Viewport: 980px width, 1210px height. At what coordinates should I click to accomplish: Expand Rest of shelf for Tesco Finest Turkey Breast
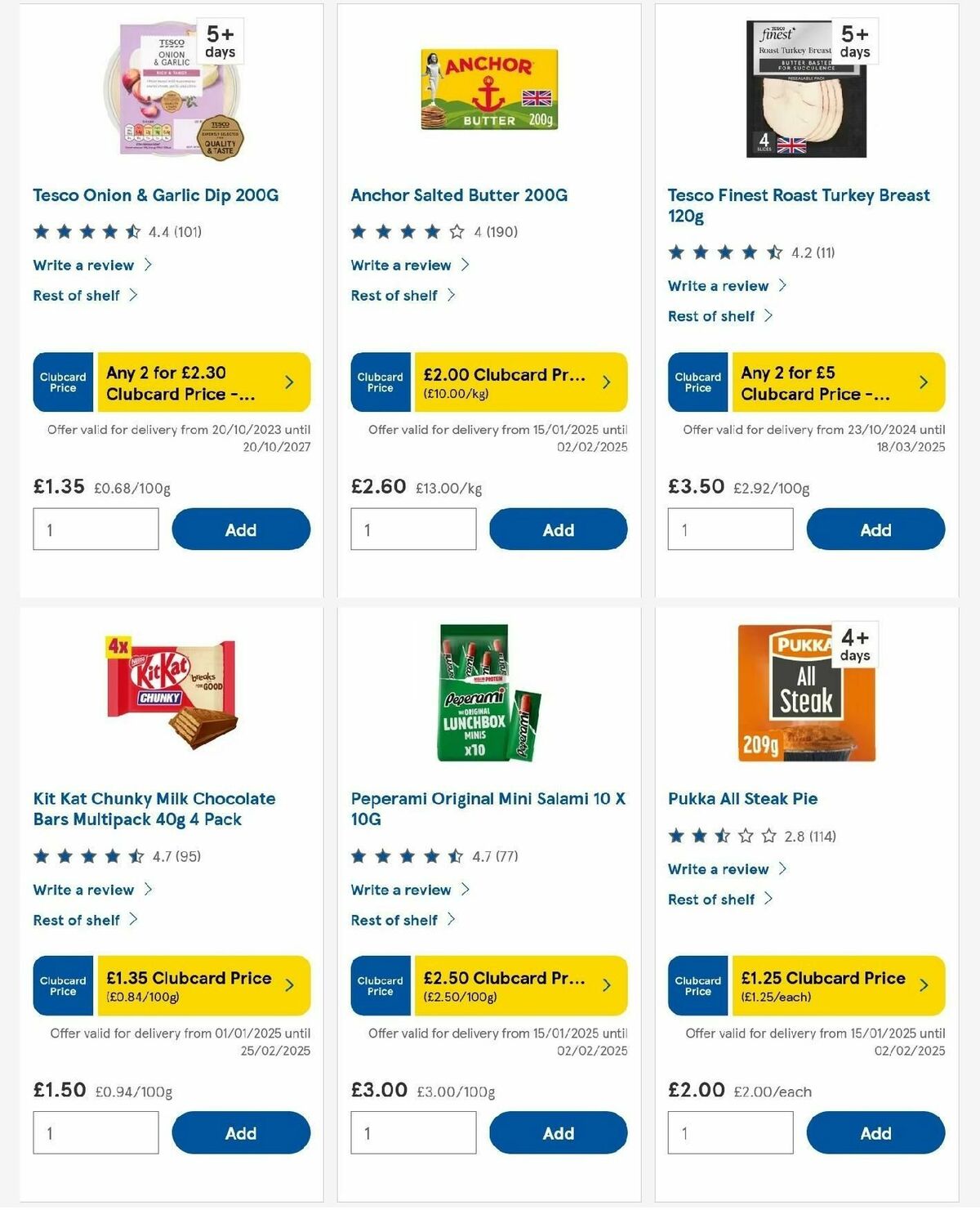[x=710, y=315]
